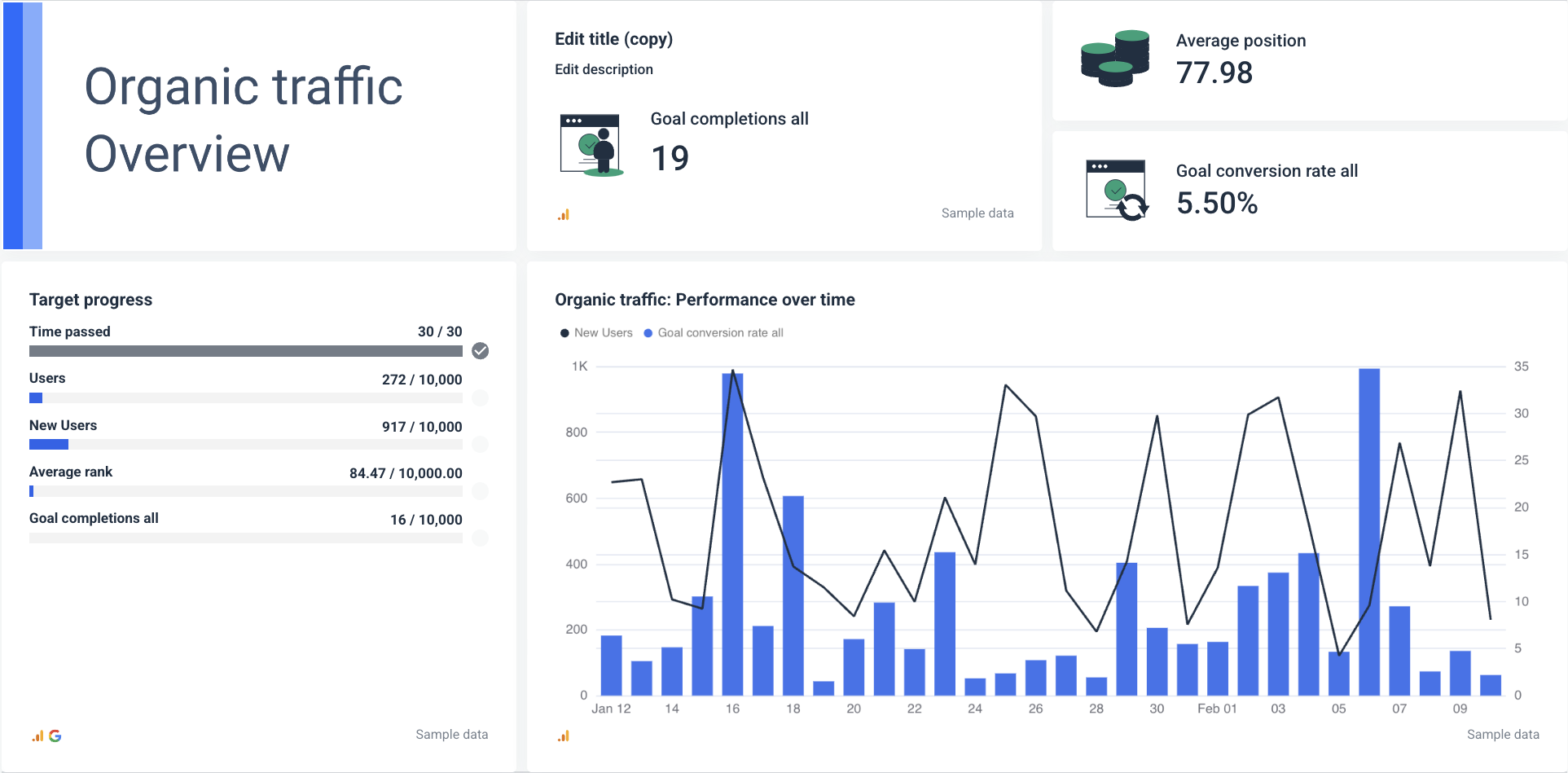The height and width of the screenshot is (773, 1568).
Task: Click the Jan 16 bar in the chart
Action: [x=732, y=534]
